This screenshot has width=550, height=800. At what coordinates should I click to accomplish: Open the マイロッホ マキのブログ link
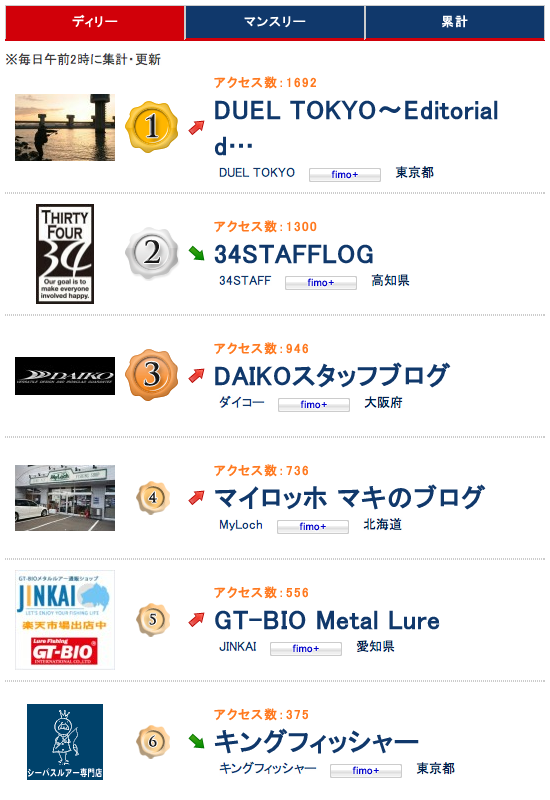click(349, 497)
